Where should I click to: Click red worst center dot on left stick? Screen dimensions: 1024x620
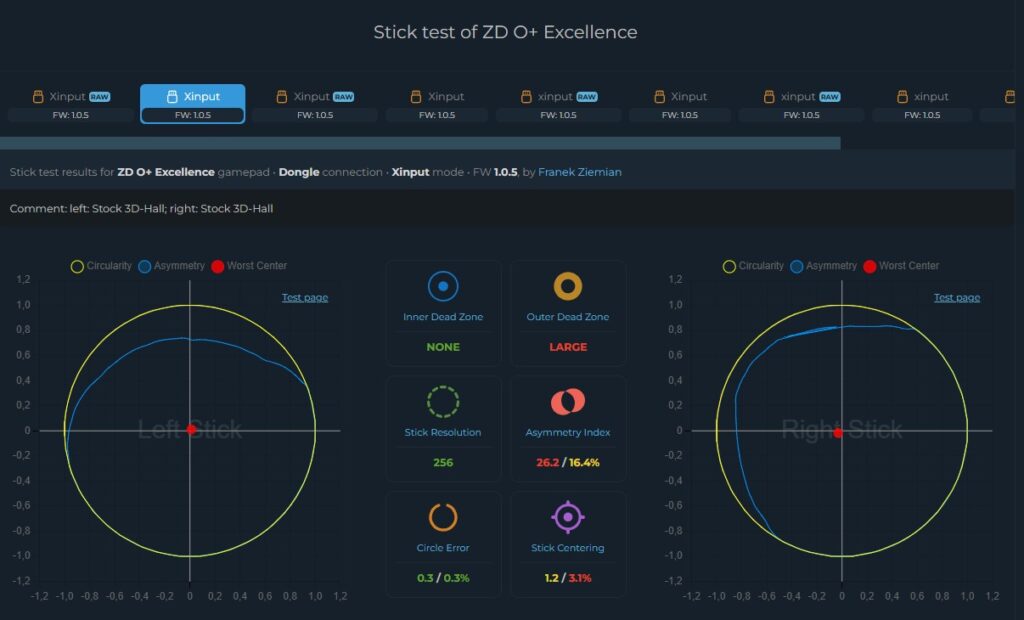(x=191, y=429)
